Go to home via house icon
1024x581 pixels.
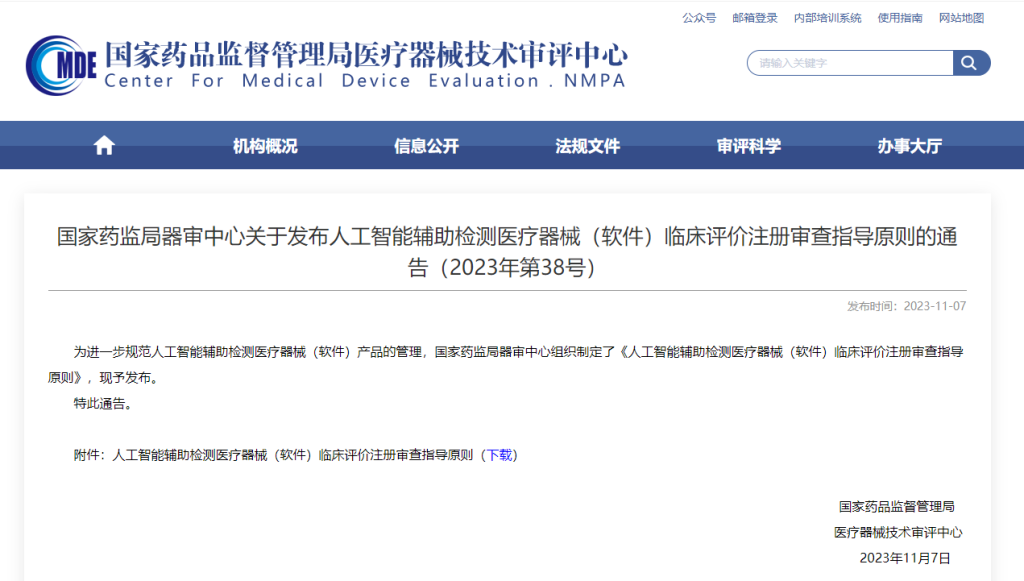(x=104, y=146)
